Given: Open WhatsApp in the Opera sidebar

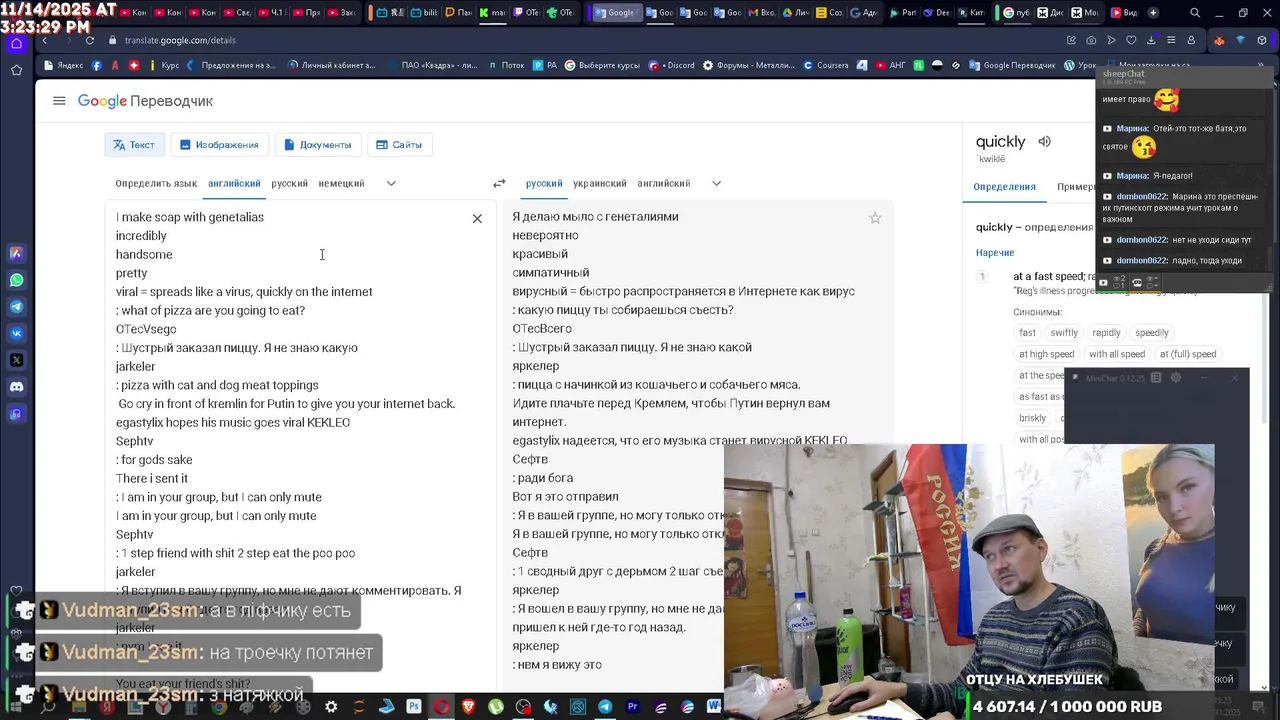Looking at the screenshot, I should (16, 280).
